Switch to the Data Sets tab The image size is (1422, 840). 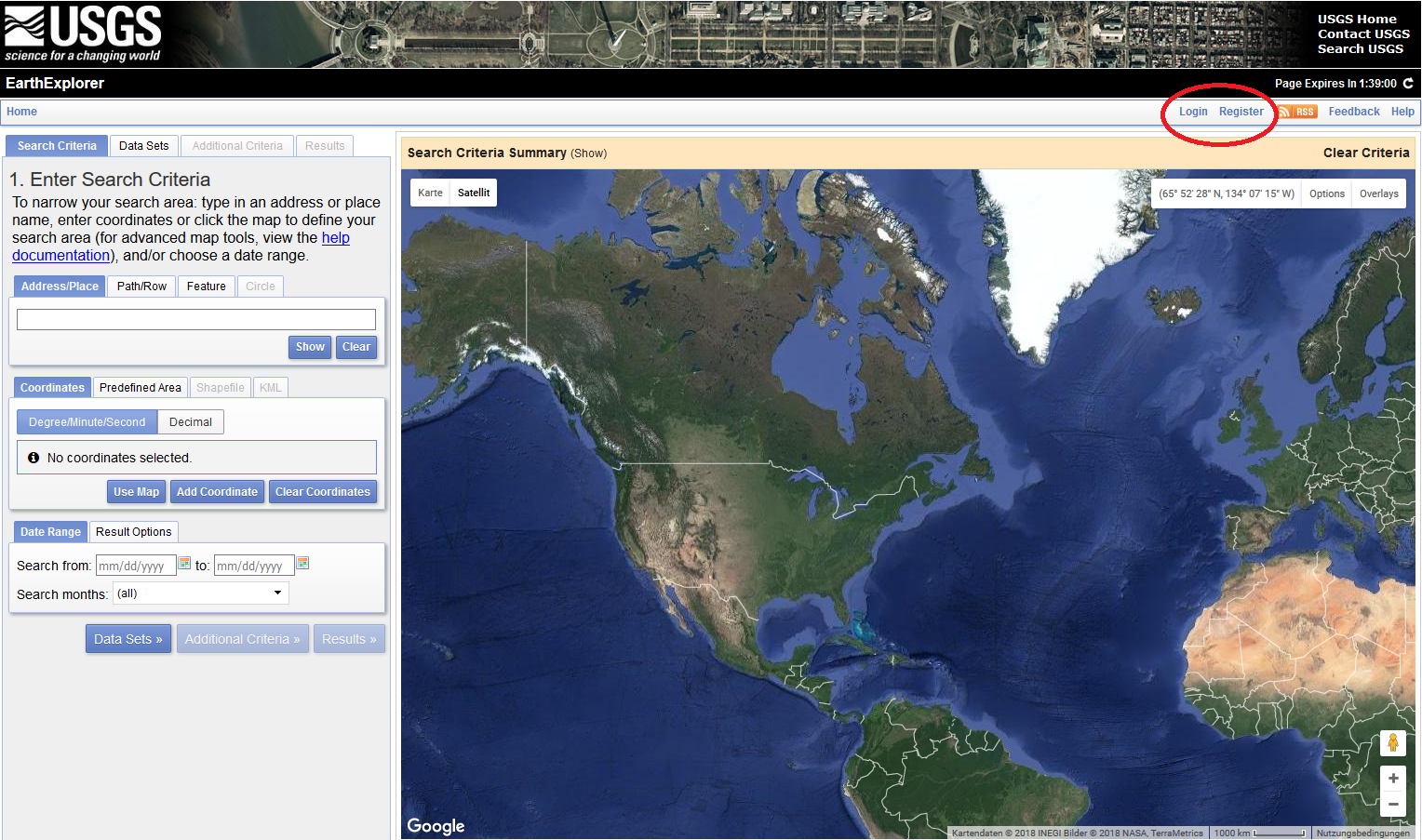tap(143, 146)
